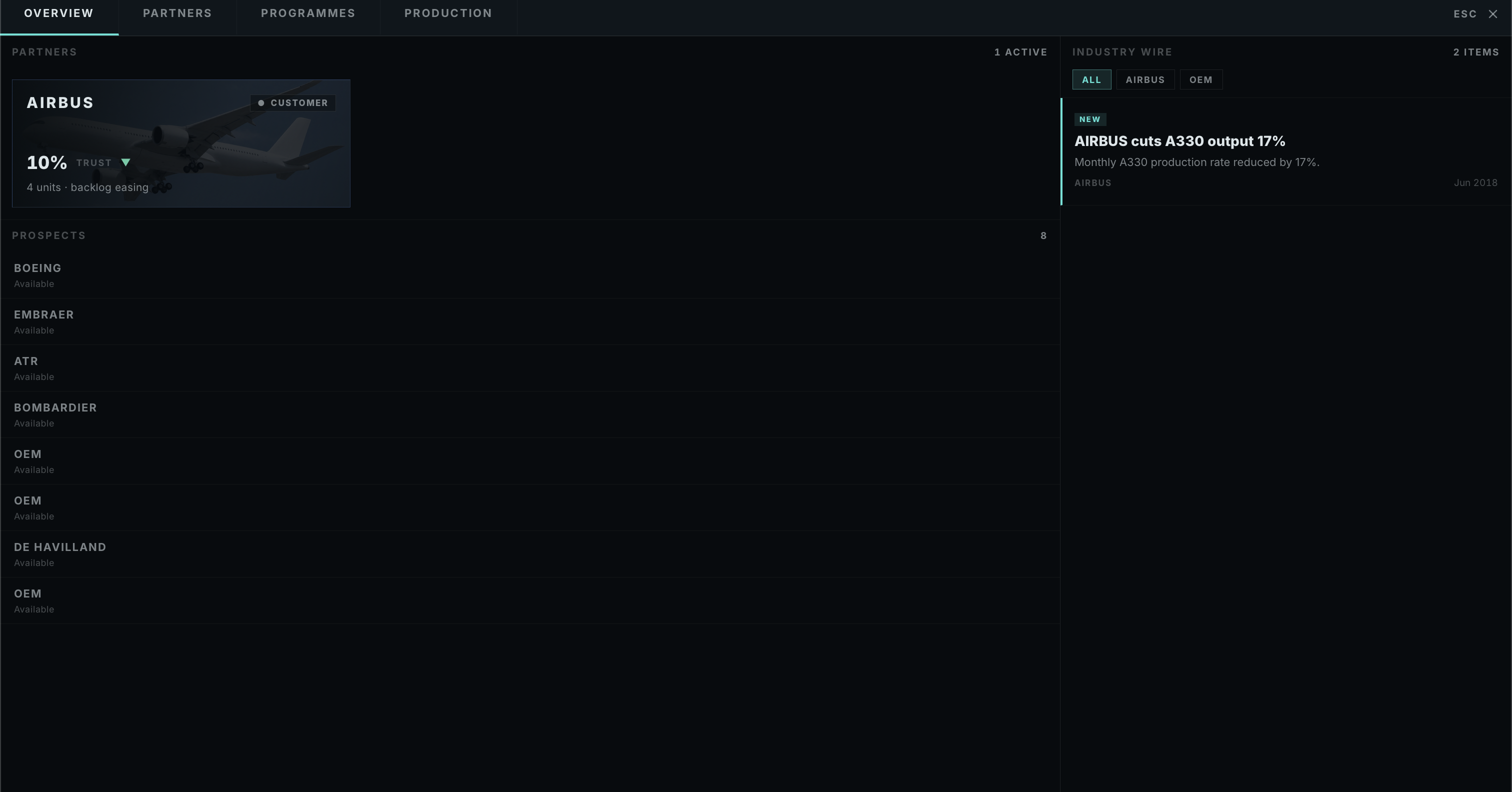Open the 'AIRBUS cuts A330 output 17%' headline
Image resolution: width=1512 pixels, height=792 pixels.
click(1180, 141)
